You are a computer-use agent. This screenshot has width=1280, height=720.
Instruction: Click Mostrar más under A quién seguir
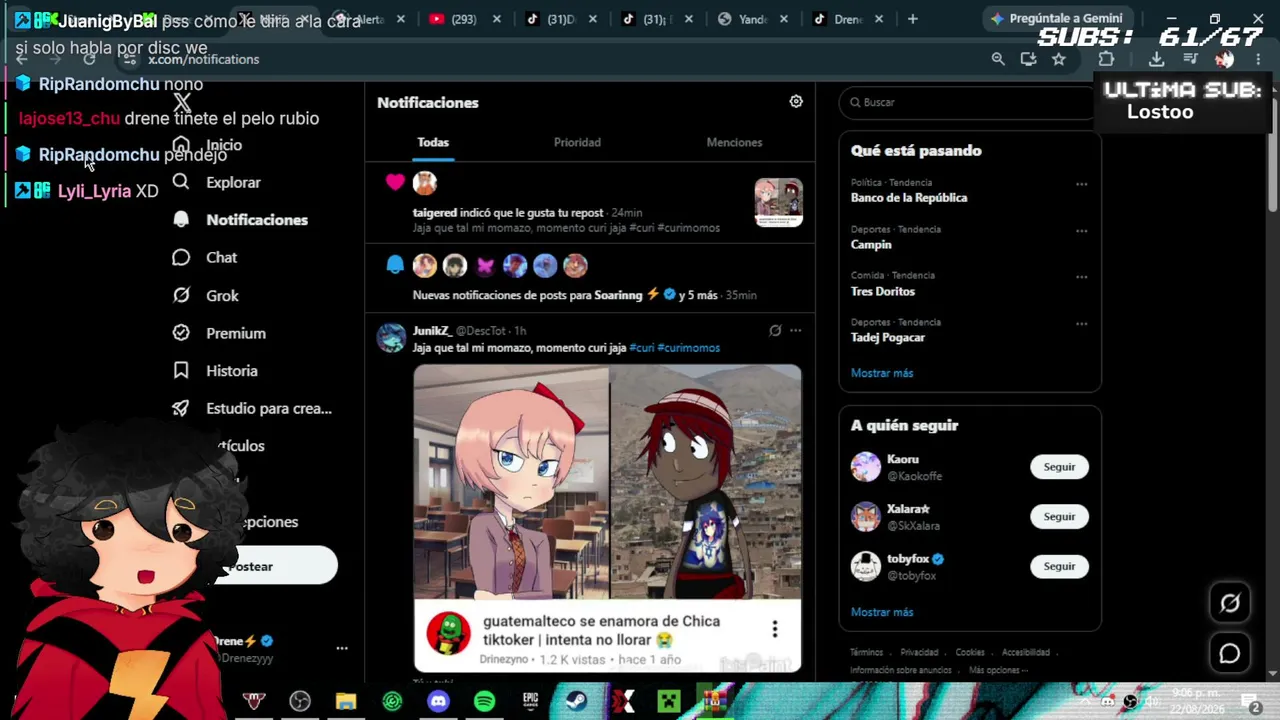pyautogui.click(x=882, y=612)
